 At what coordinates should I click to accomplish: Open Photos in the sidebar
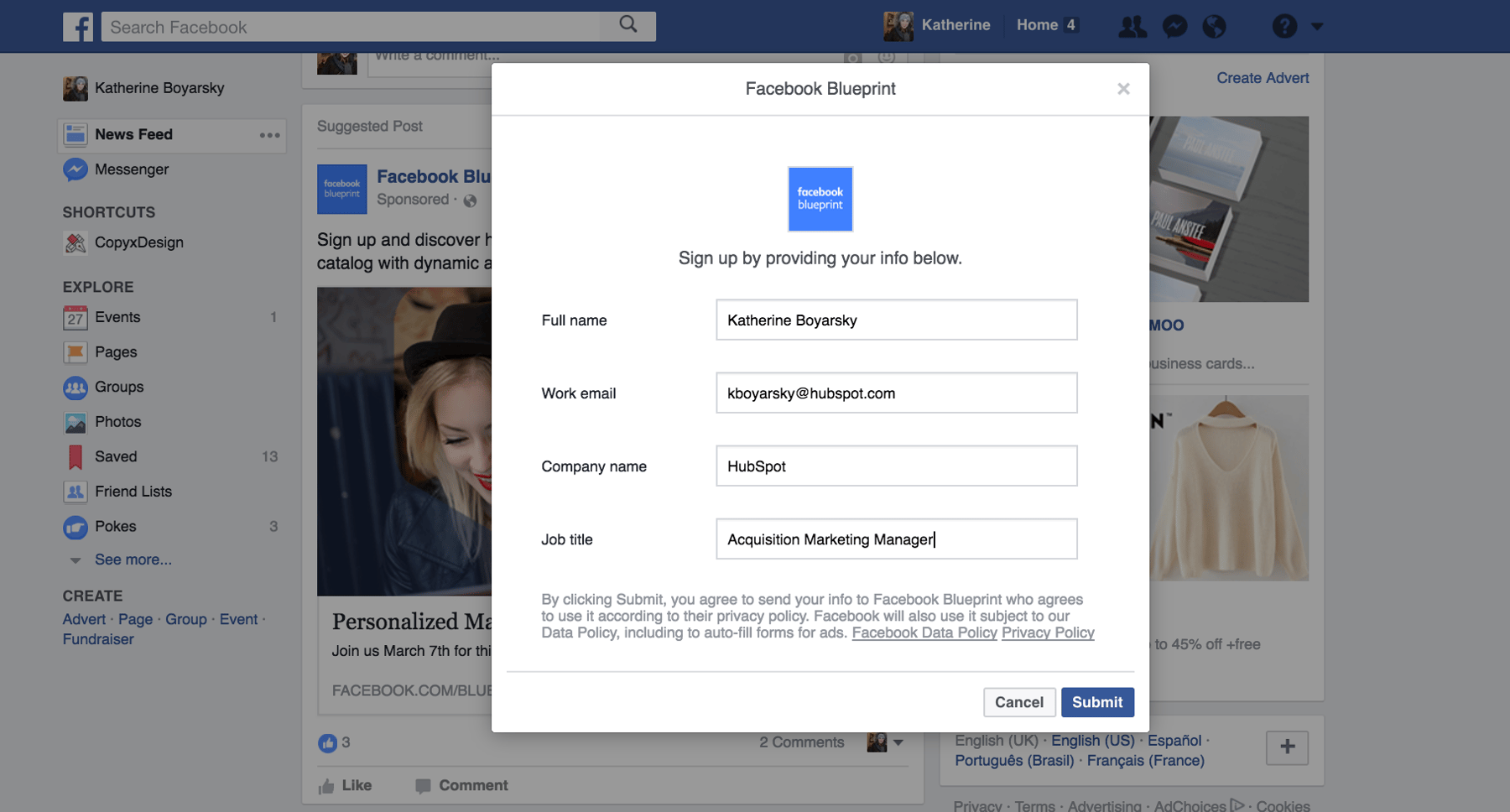click(x=118, y=422)
